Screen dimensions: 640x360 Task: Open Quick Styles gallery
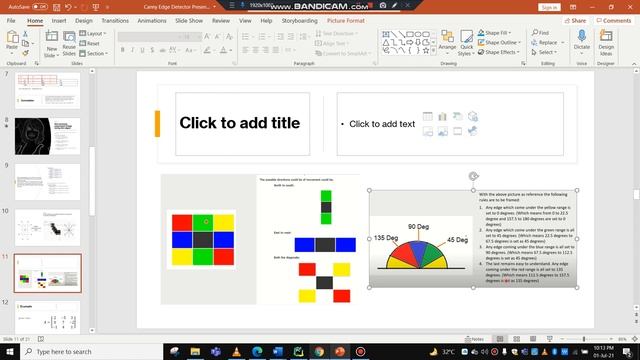(466, 43)
